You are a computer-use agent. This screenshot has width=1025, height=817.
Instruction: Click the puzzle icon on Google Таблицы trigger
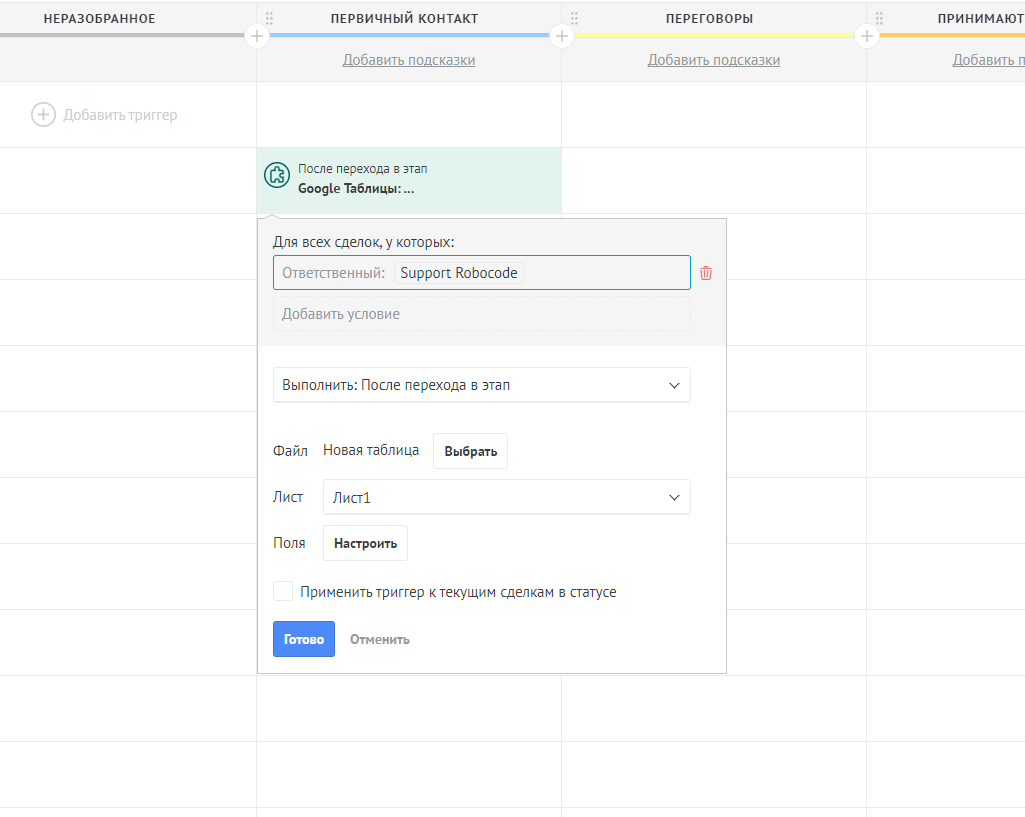277,175
